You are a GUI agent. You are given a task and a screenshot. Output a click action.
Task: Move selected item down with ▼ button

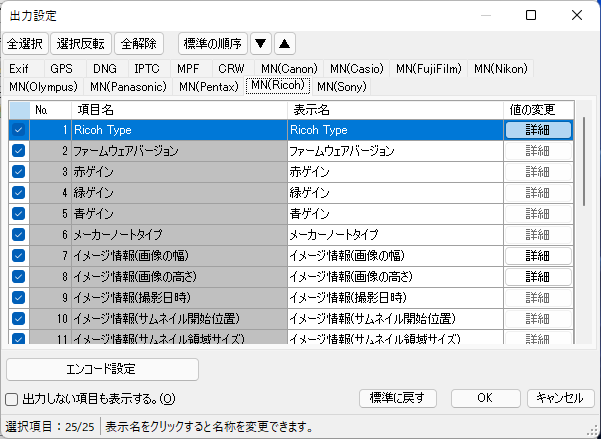tap(261, 44)
